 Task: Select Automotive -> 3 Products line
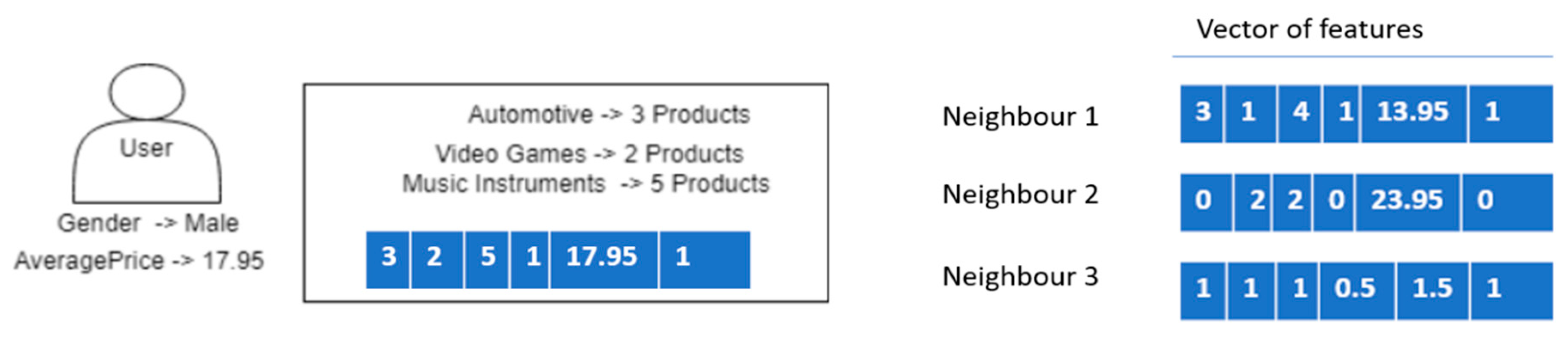point(608,115)
